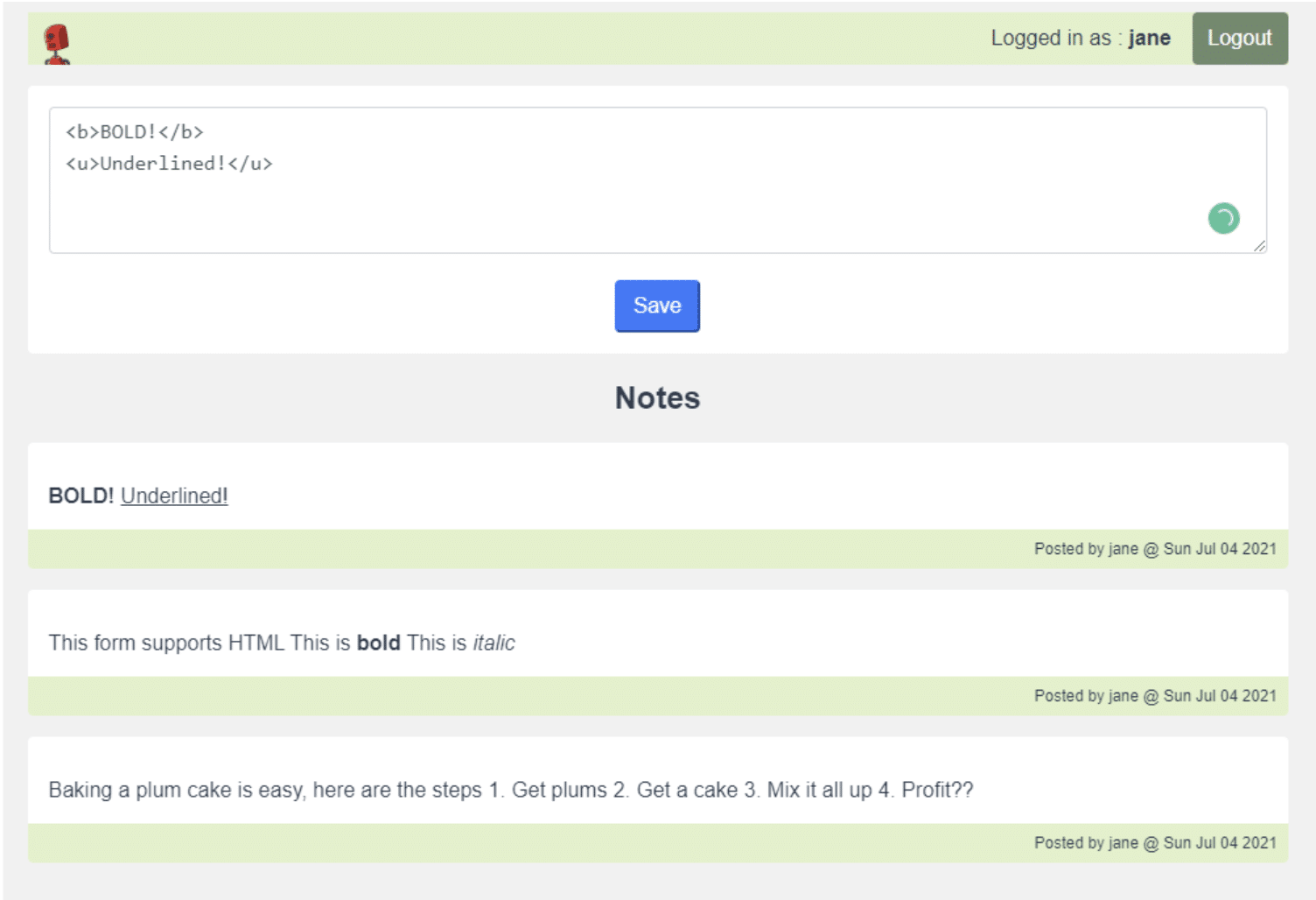Click the Posted by footer under the BOLD! note
Viewport: 1316px width, 900px height.
pos(1154,549)
